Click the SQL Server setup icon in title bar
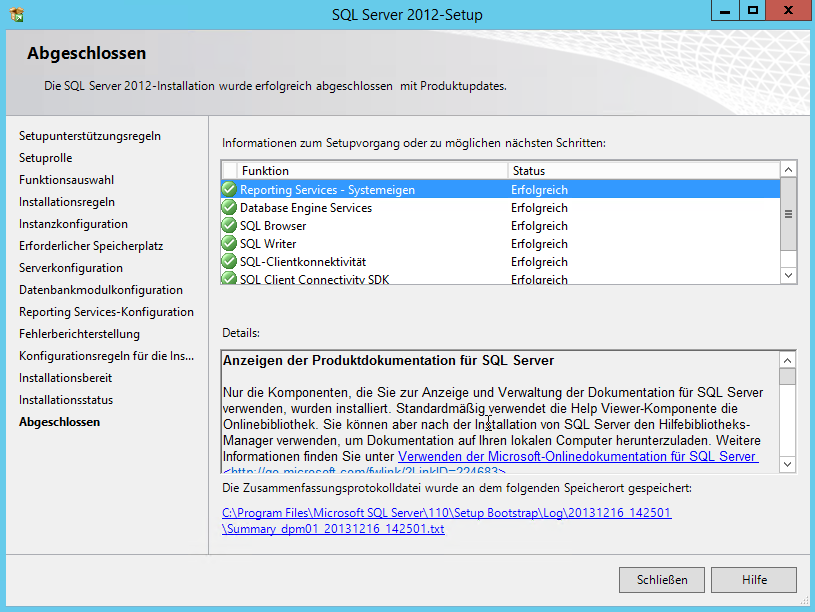Image resolution: width=815 pixels, height=612 pixels. pos(16,14)
